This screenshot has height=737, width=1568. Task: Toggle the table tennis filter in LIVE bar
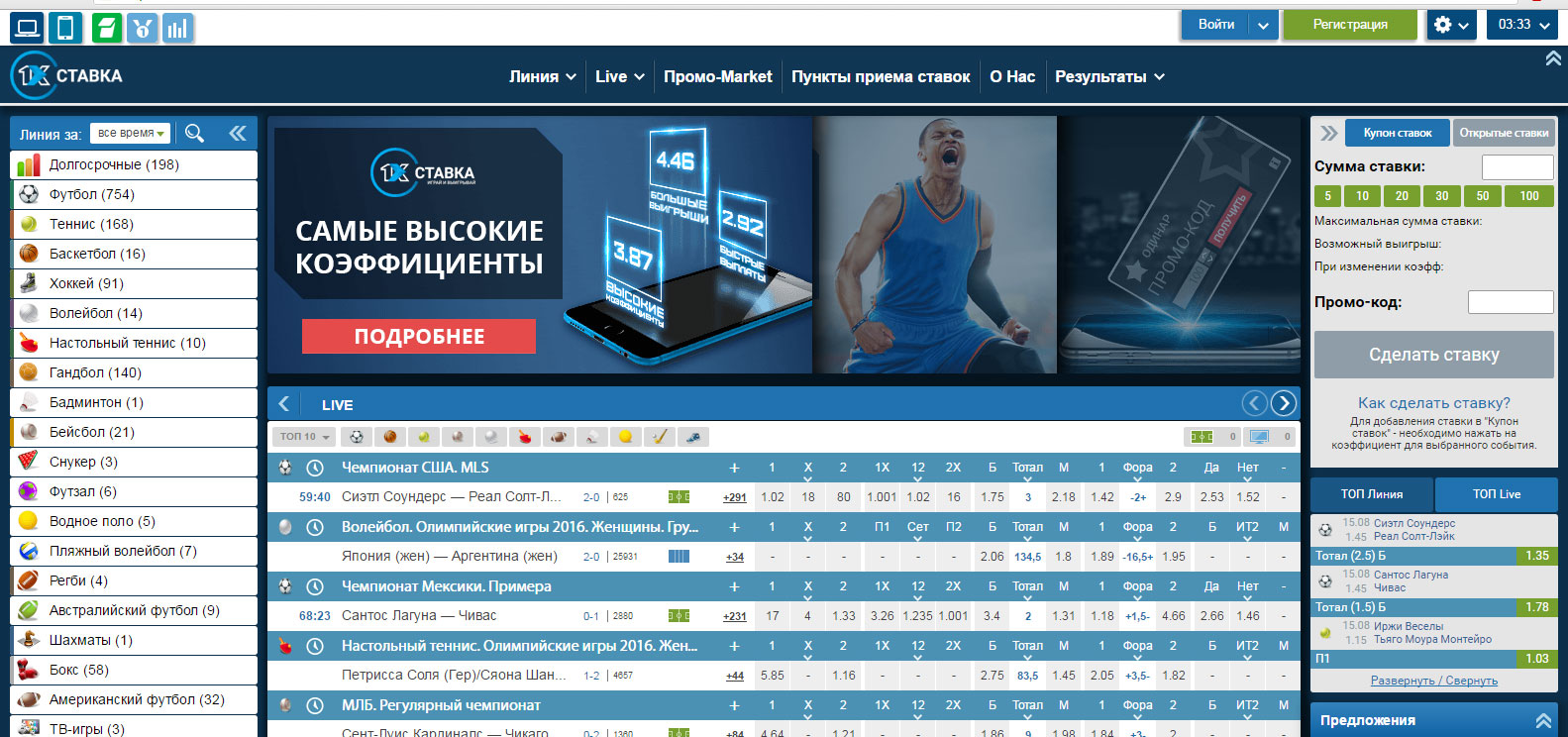(x=525, y=437)
